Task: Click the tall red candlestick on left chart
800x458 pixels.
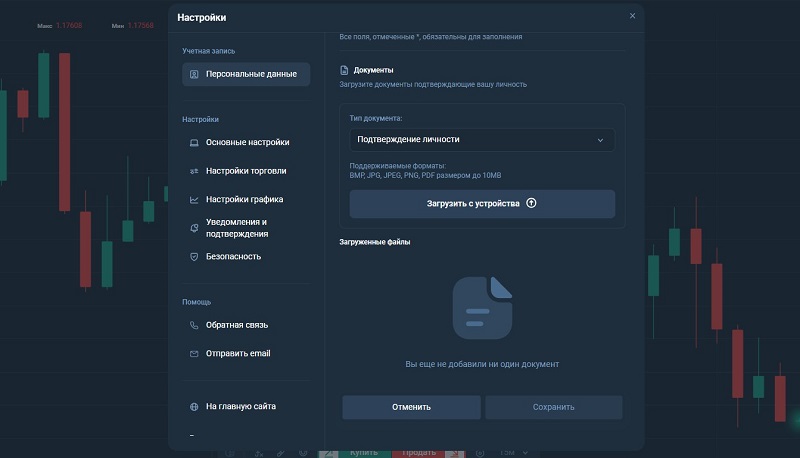Action: (65, 130)
